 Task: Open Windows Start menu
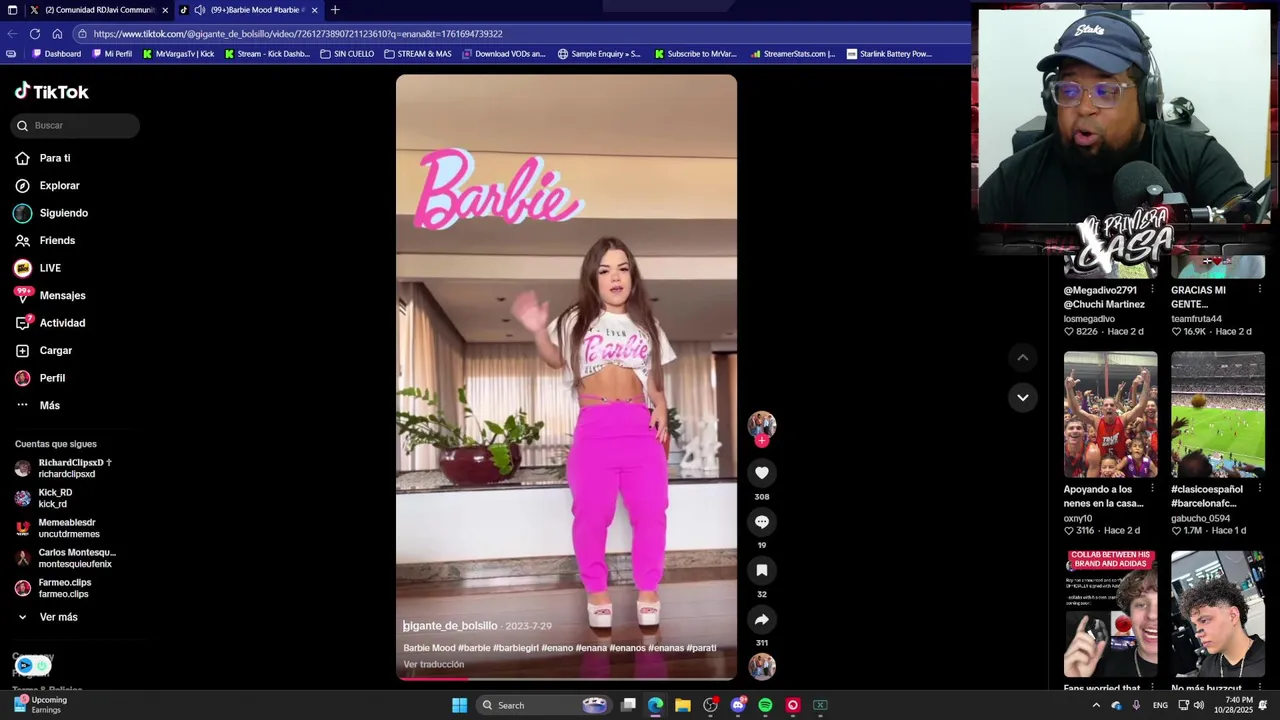point(459,705)
